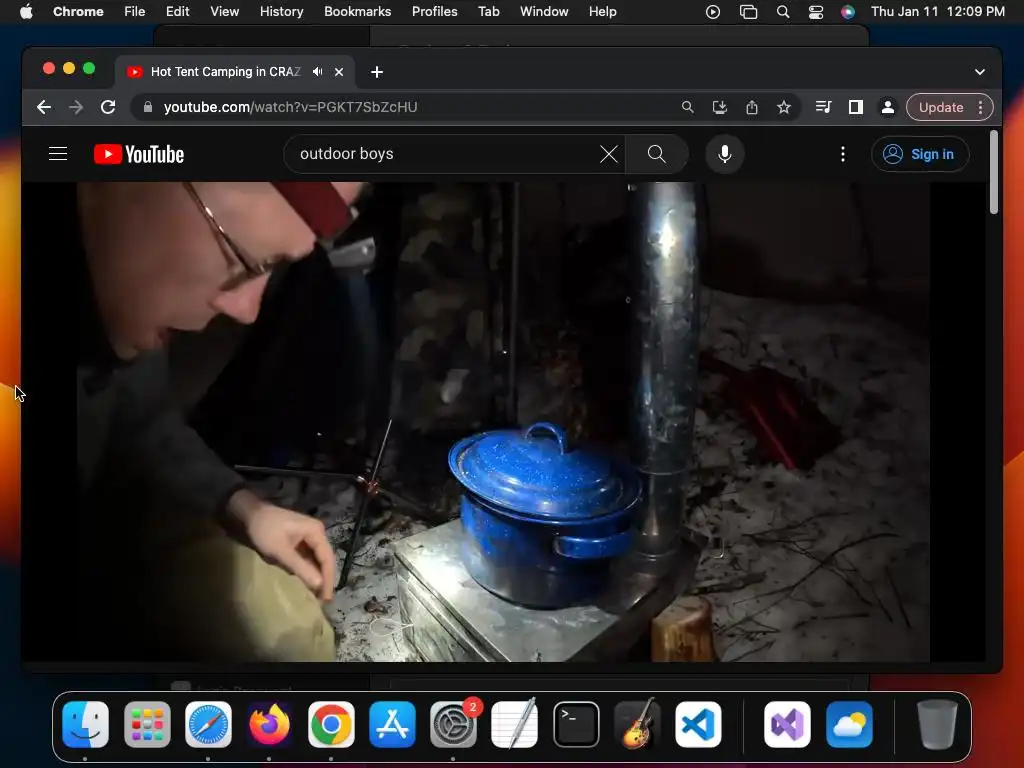Launch Terminal from the Dock
The width and height of the screenshot is (1024, 768).
pyautogui.click(x=576, y=724)
